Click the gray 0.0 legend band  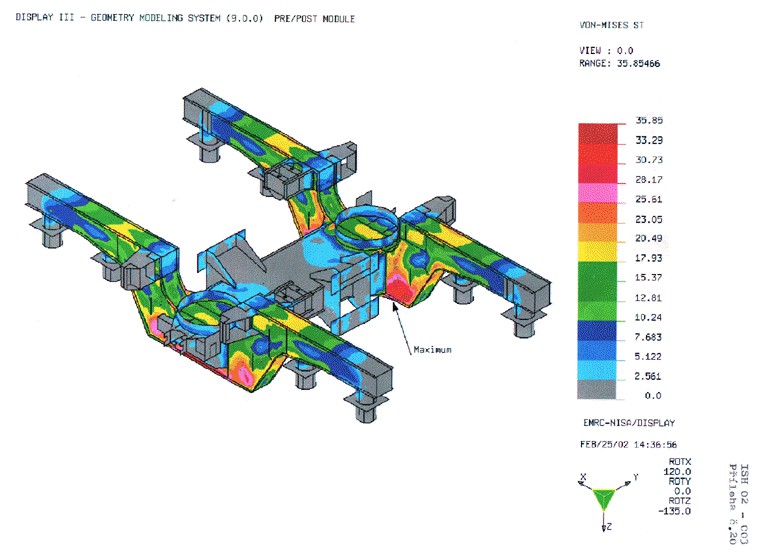point(597,389)
